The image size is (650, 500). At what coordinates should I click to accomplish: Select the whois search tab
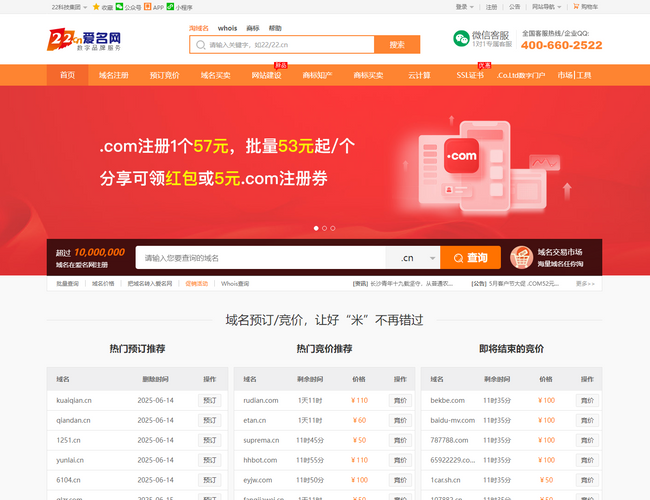click(x=228, y=28)
